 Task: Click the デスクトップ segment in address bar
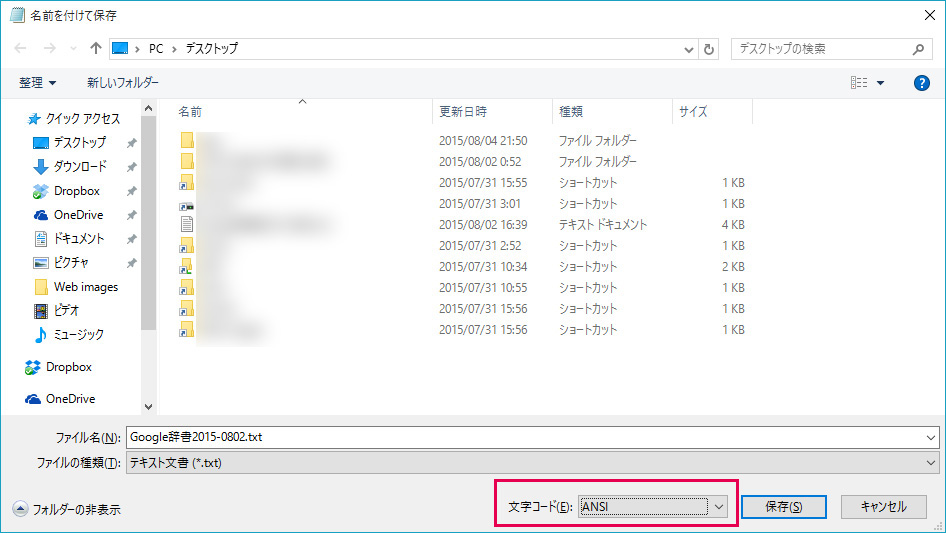[x=212, y=49]
